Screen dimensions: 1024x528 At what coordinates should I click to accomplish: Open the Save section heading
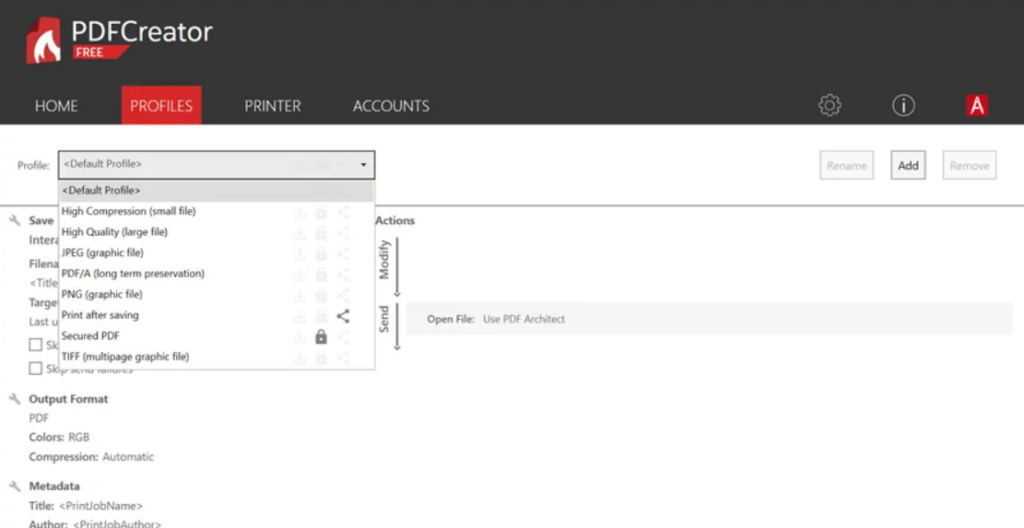pyautogui.click(x=41, y=221)
